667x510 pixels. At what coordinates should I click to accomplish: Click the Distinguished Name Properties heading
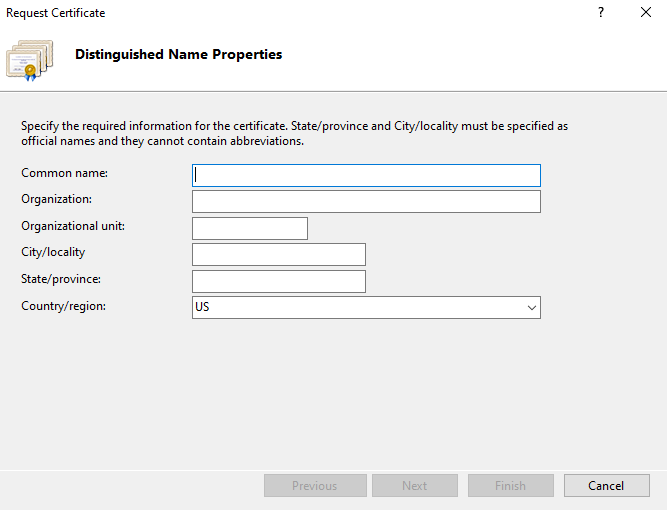point(178,54)
